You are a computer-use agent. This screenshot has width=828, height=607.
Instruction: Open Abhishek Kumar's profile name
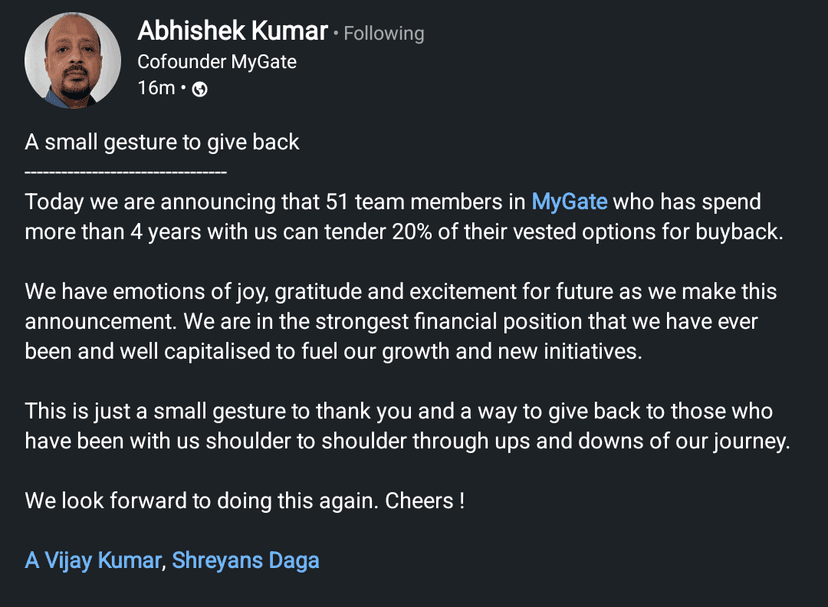232,32
